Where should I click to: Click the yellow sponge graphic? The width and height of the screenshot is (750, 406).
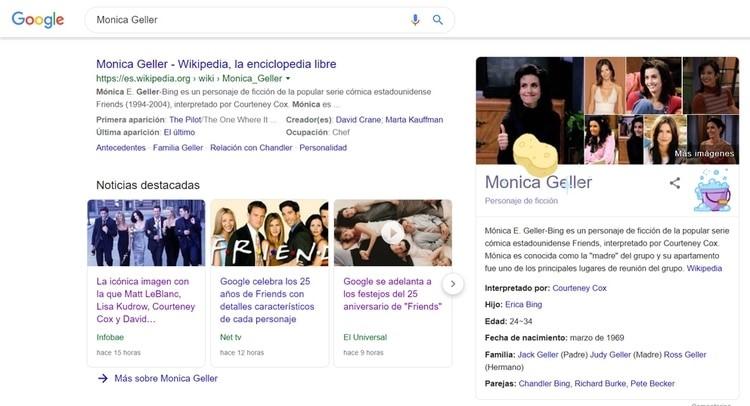(535, 153)
